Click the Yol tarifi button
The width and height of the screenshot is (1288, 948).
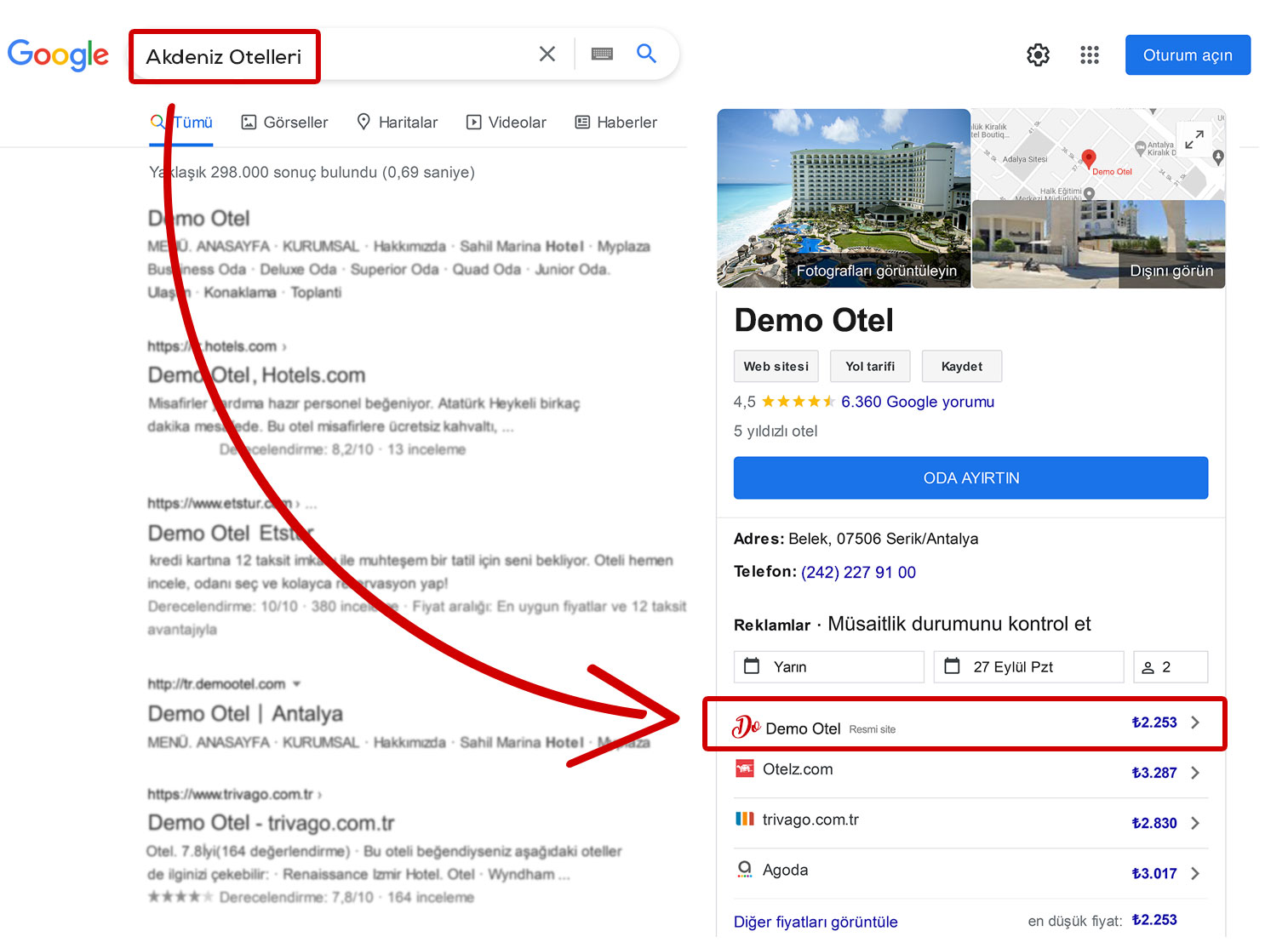[x=870, y=367]
